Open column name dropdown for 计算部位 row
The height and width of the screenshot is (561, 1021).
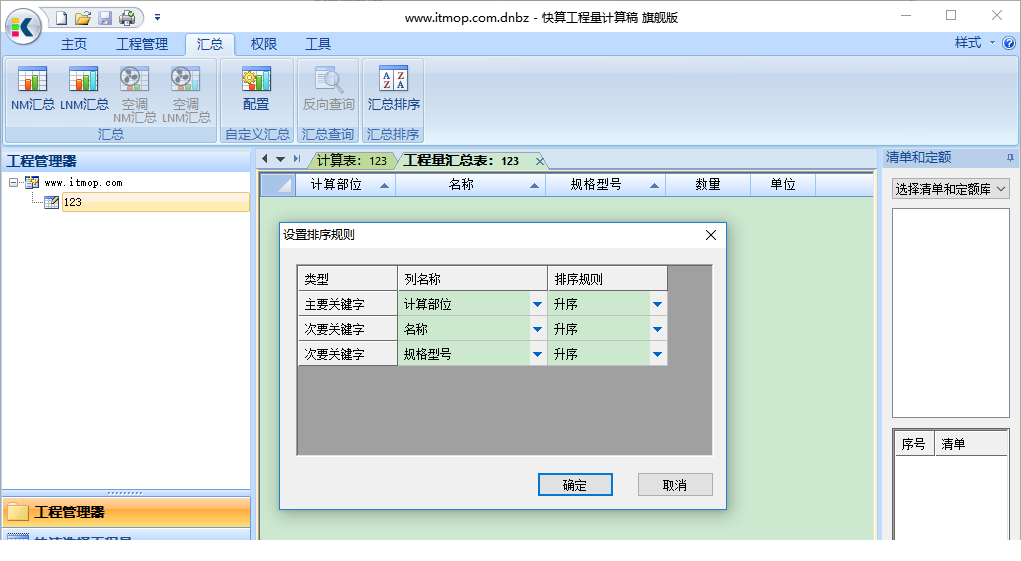tap(537, 305)
